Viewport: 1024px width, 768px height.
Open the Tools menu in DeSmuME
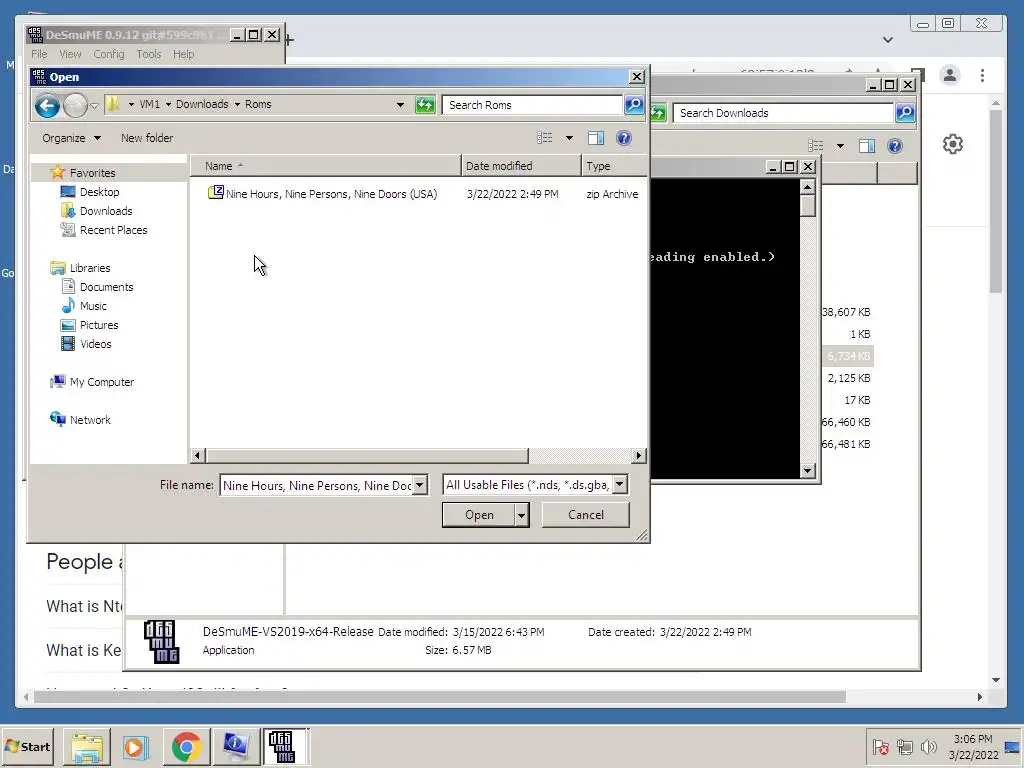148,54
